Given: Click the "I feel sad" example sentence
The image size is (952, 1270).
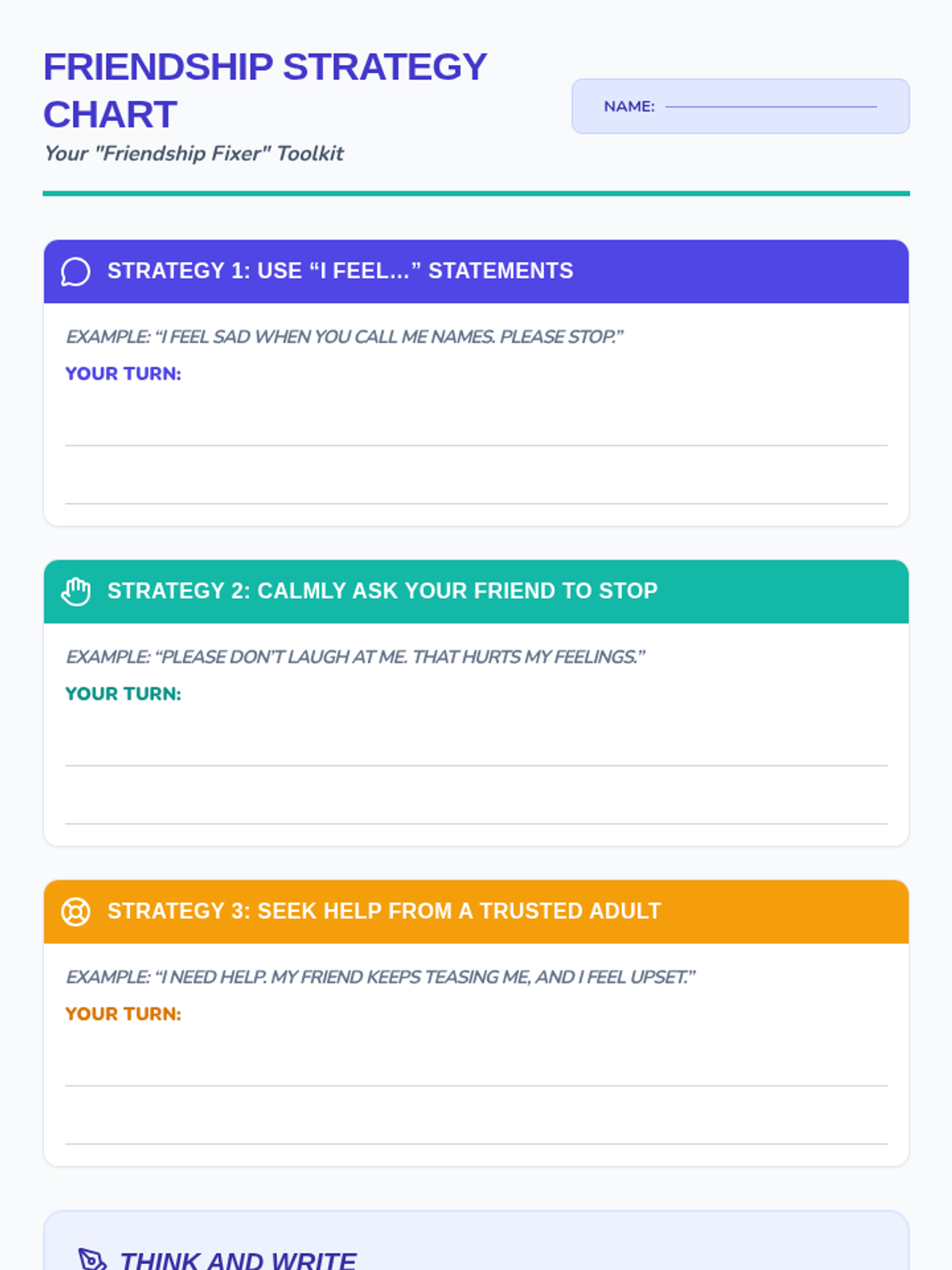Looking at the screenshot, I should click(x=344, y=337).
